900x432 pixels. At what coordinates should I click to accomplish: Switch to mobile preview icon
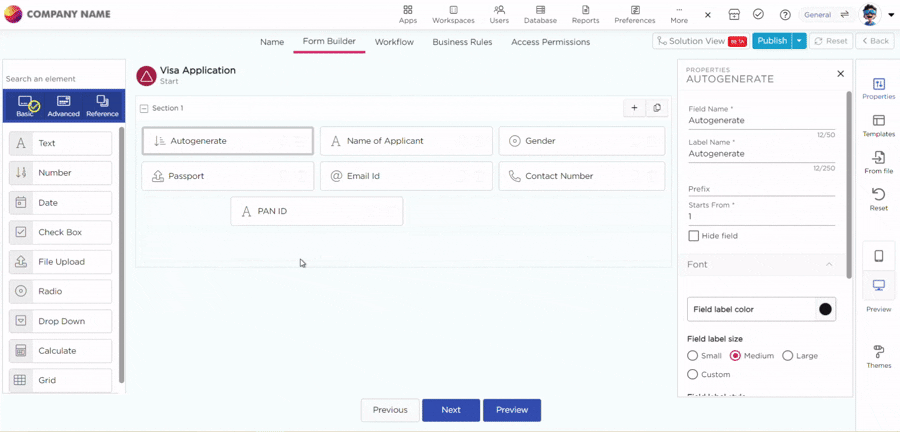click(878, 256)
